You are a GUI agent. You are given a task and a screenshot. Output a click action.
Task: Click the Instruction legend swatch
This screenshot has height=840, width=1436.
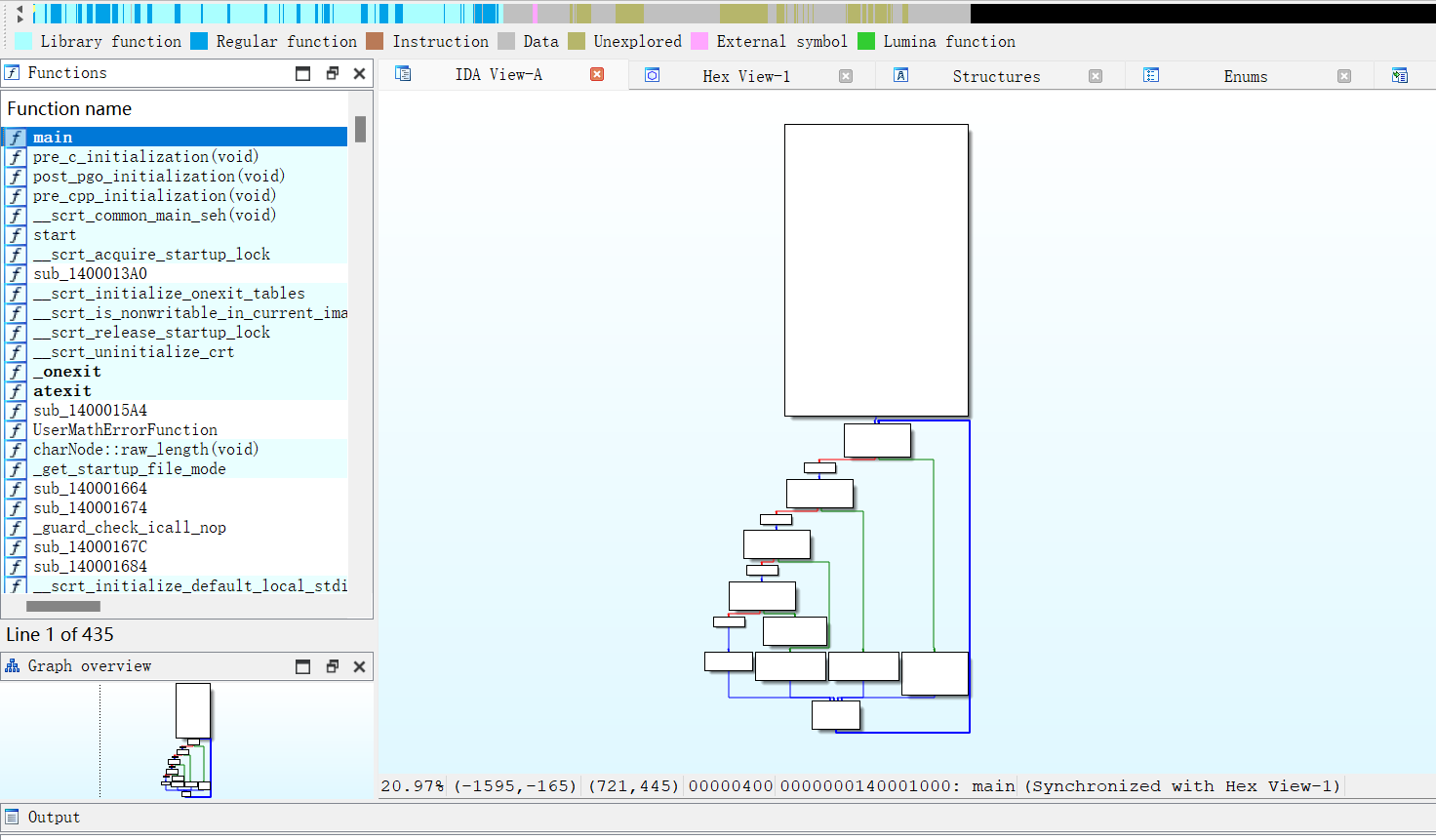tap(375, 41)
